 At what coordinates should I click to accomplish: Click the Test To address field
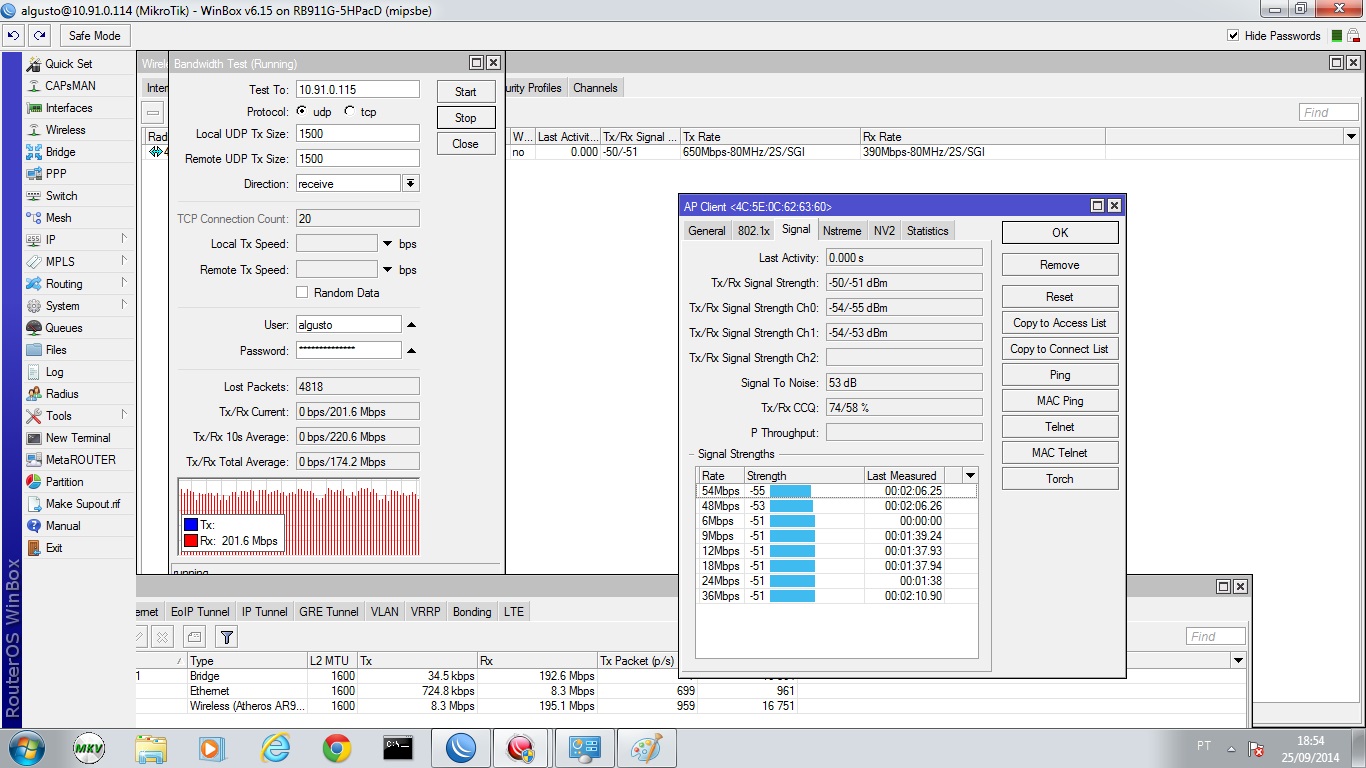point(357,90)
